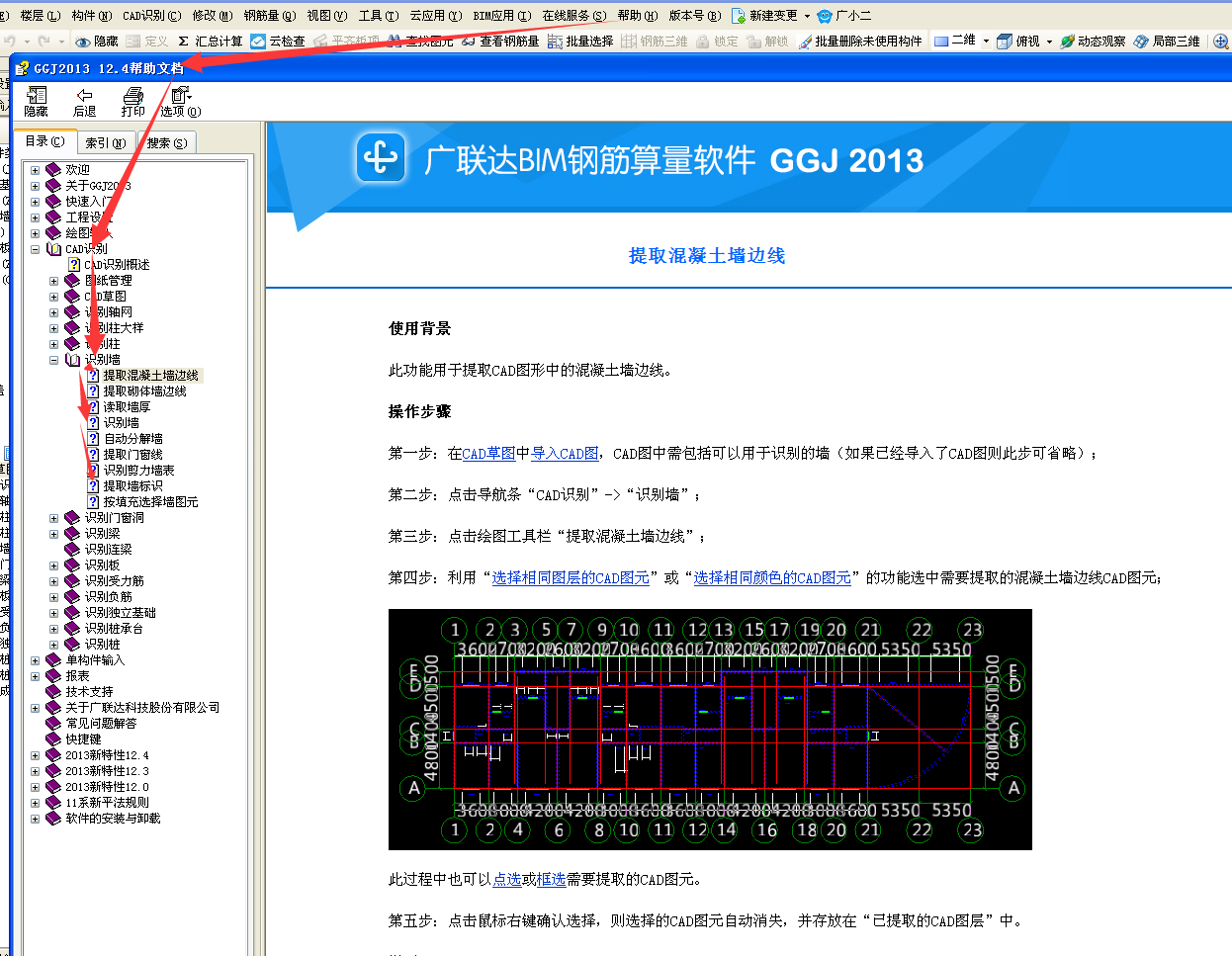This screenshot has width=1232, height=956.
Task: Click the 定义 toolbar button
Action: (x=146, y=42)
